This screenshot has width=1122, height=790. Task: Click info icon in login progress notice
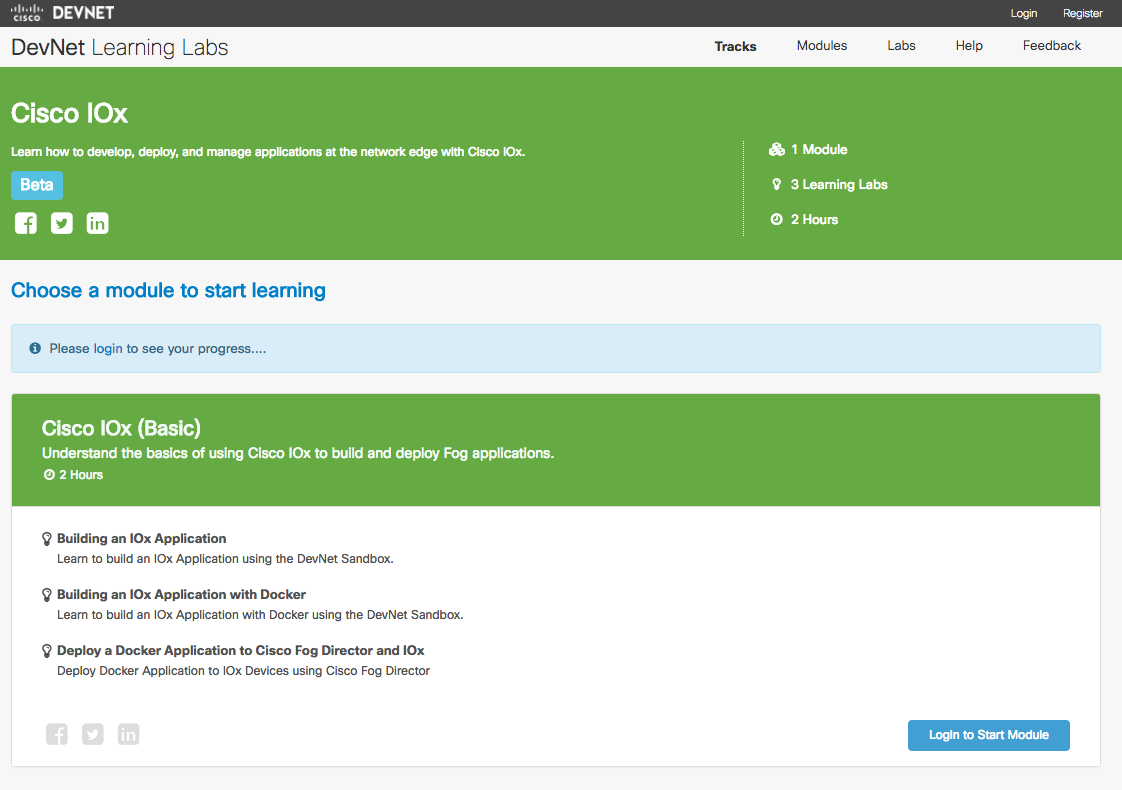click(x=35, y=348)
